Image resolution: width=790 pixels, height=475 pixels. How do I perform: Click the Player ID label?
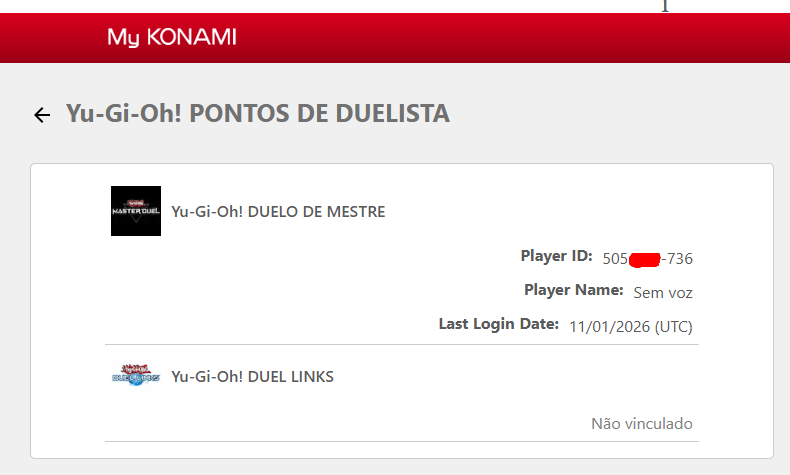coord(556,256)
